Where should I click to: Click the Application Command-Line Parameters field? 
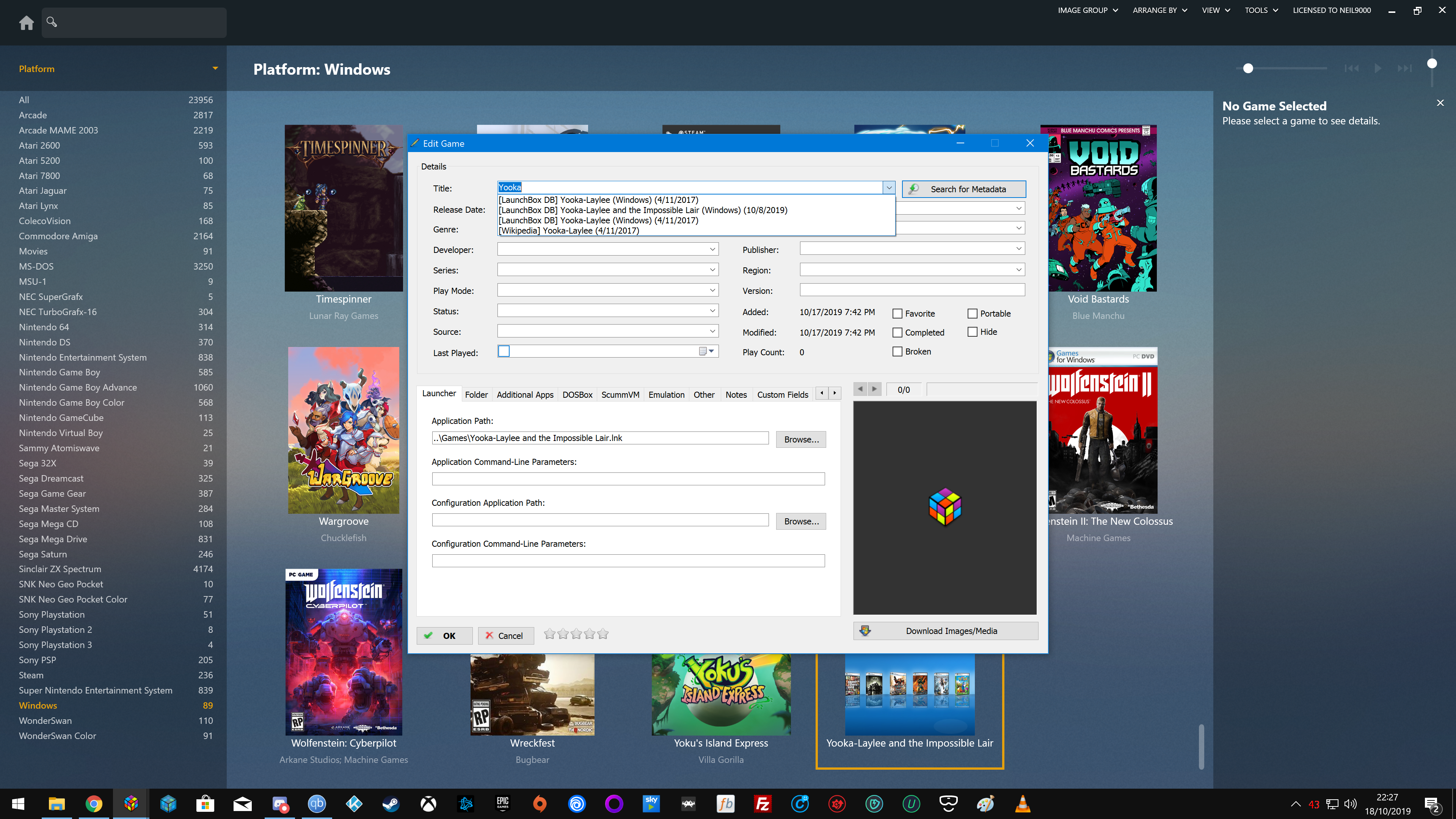tap(628, 479)
